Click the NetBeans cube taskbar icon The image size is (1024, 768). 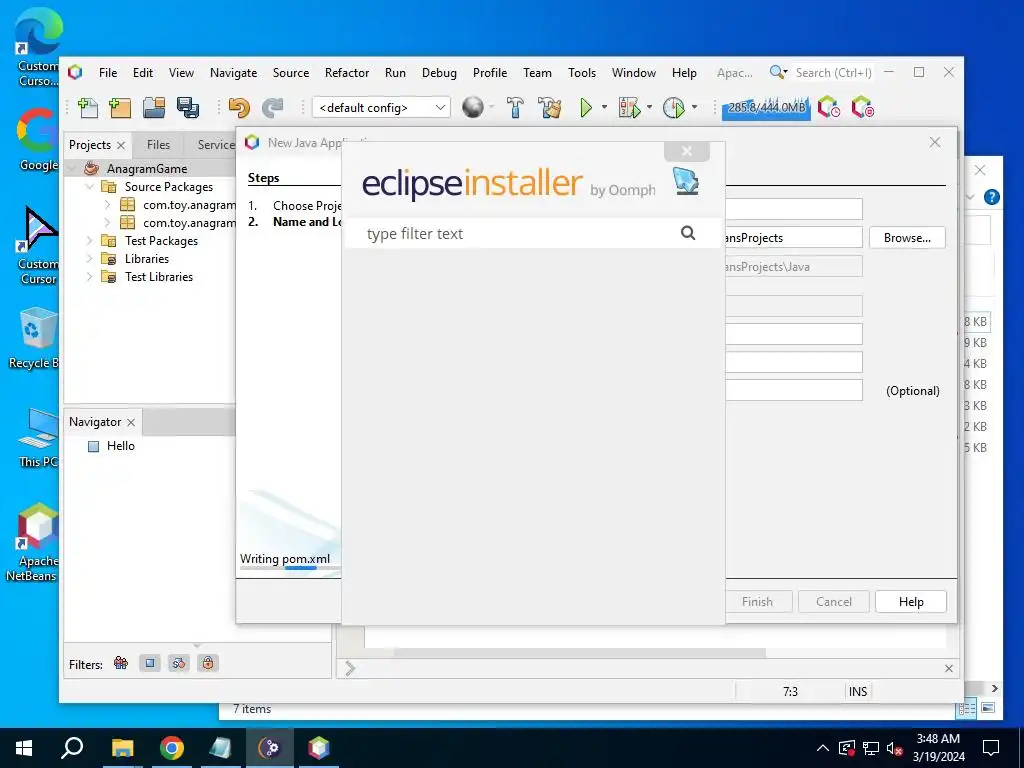click(x=319, y=748)
